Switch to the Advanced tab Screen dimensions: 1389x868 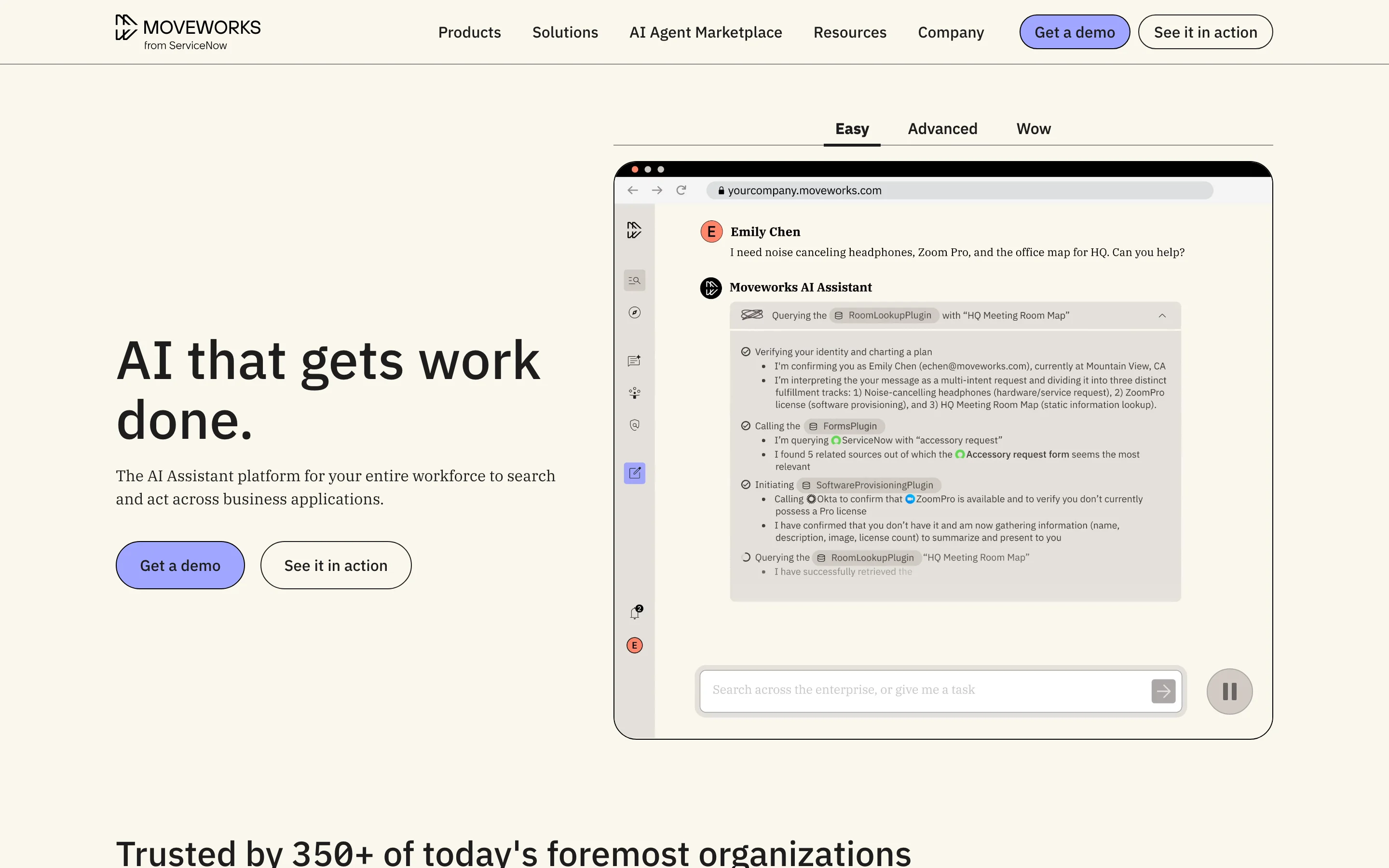tap(942, 129)
